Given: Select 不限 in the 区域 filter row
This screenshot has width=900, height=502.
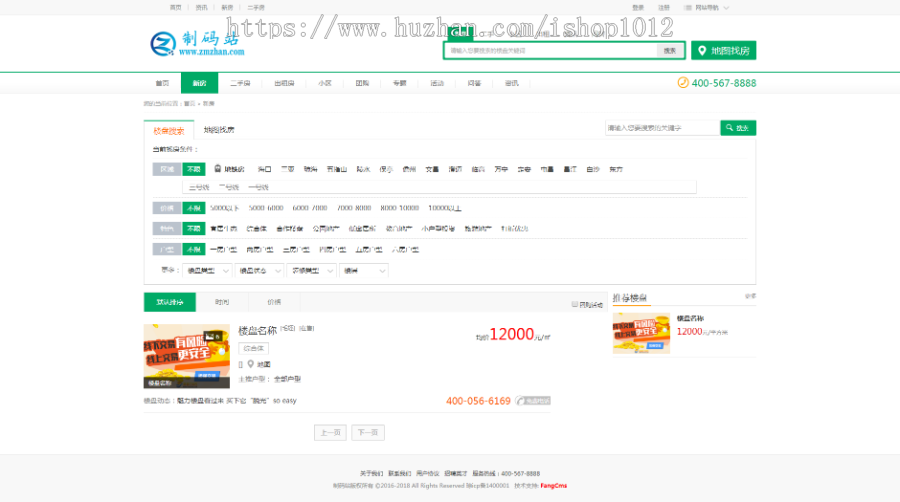Looking at the screenshot, I should click(x=193, y=169).
